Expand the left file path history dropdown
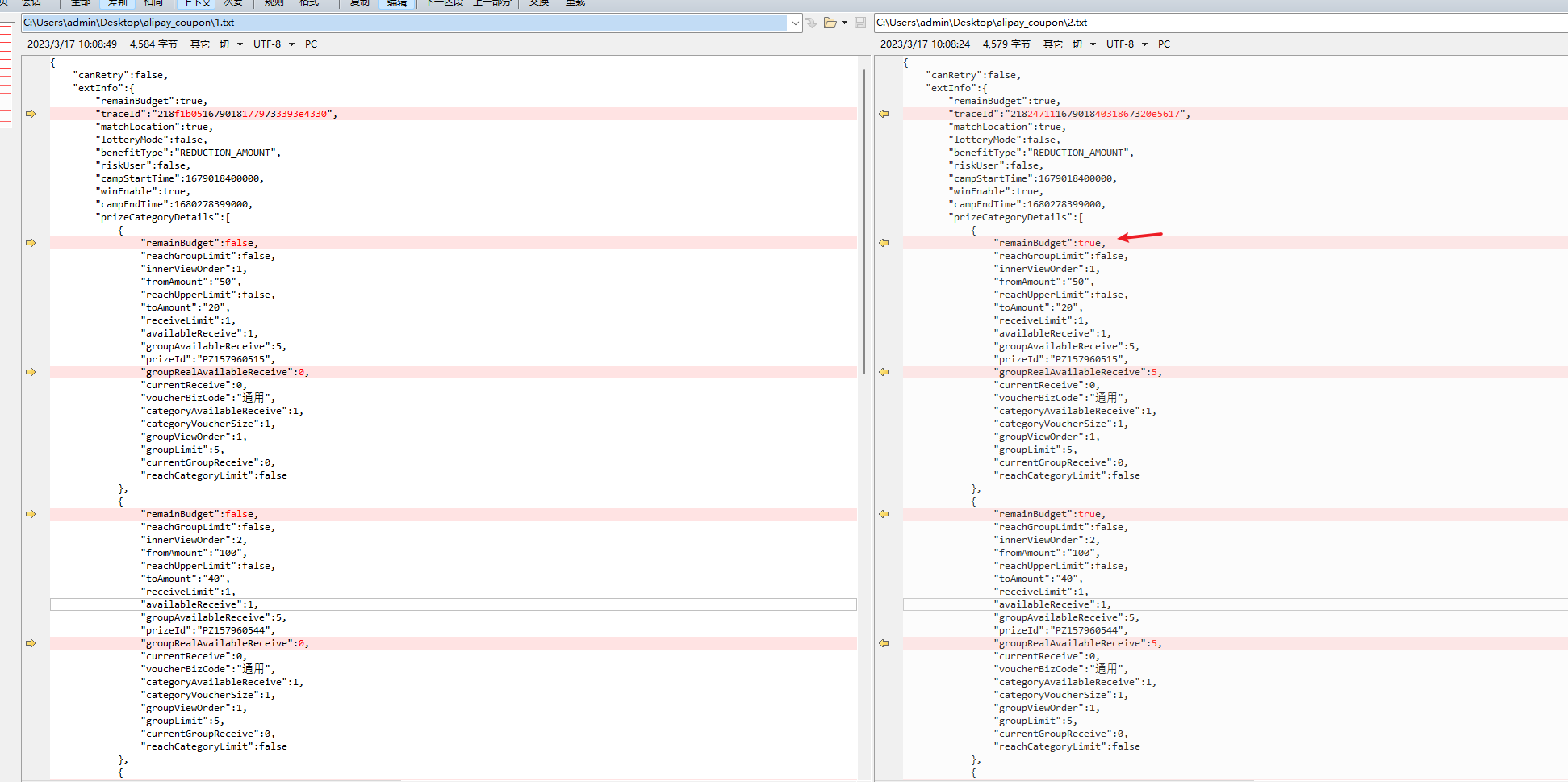This screenshot has height=782, width=1568. [795, 23]
